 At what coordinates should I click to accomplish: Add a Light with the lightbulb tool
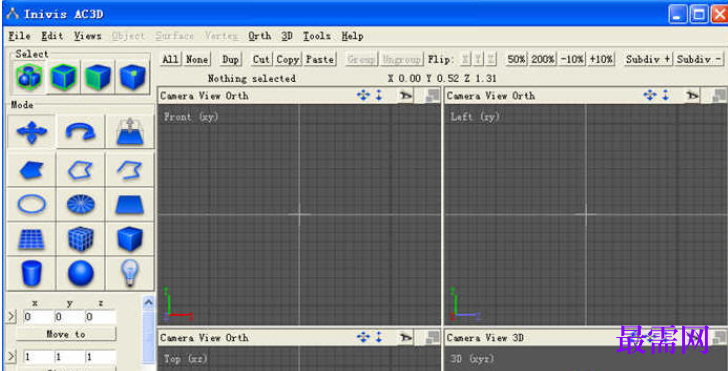coord(130,273)
